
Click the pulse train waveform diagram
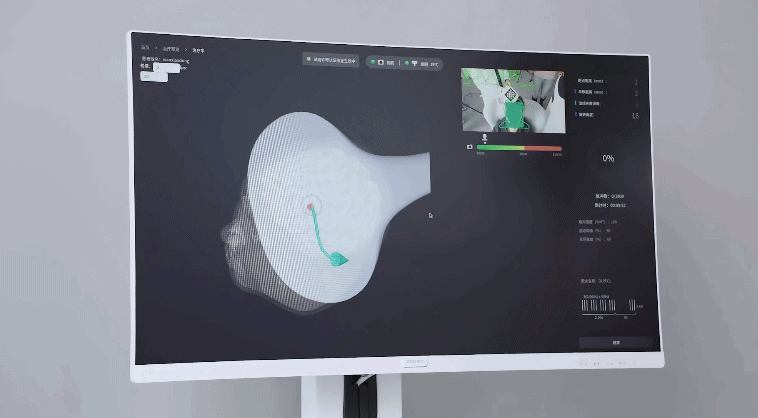coord(612,306)
